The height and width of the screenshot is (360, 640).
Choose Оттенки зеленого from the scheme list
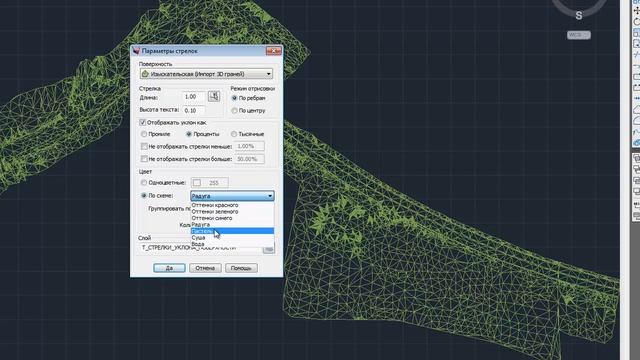pyautogui.click(x=232, y=212)
